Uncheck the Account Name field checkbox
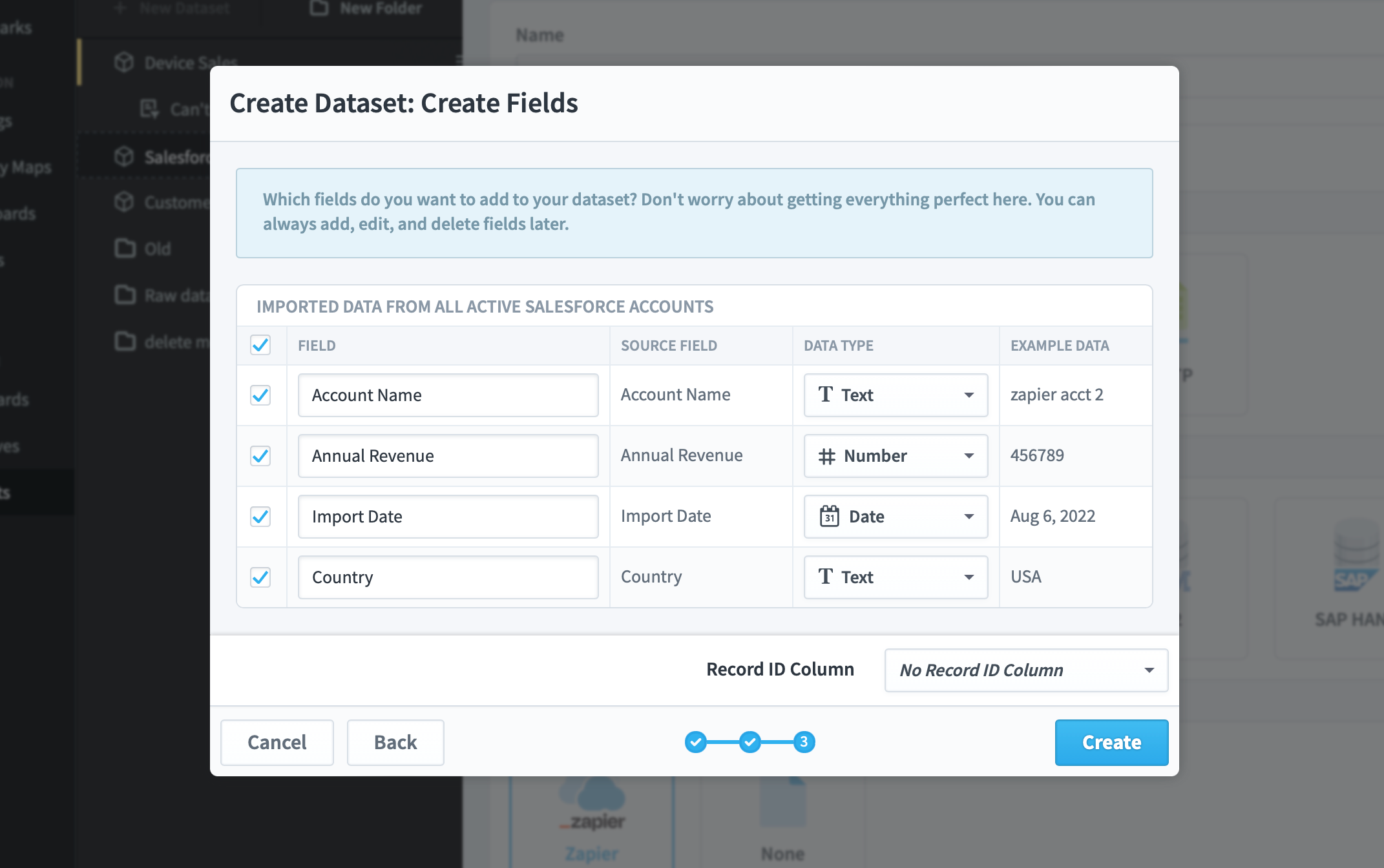 [260, 395]
